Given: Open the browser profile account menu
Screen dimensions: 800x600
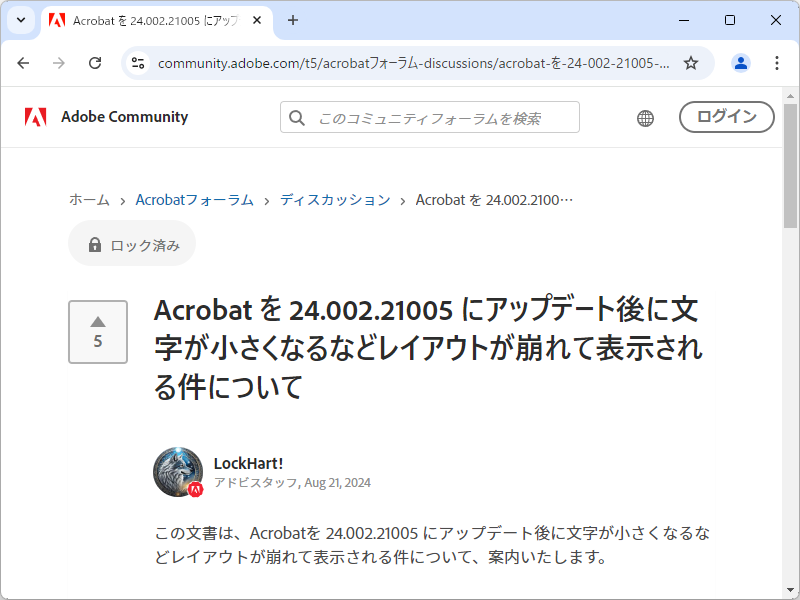Looking at the screenshot, I should [x=740, y=62].
